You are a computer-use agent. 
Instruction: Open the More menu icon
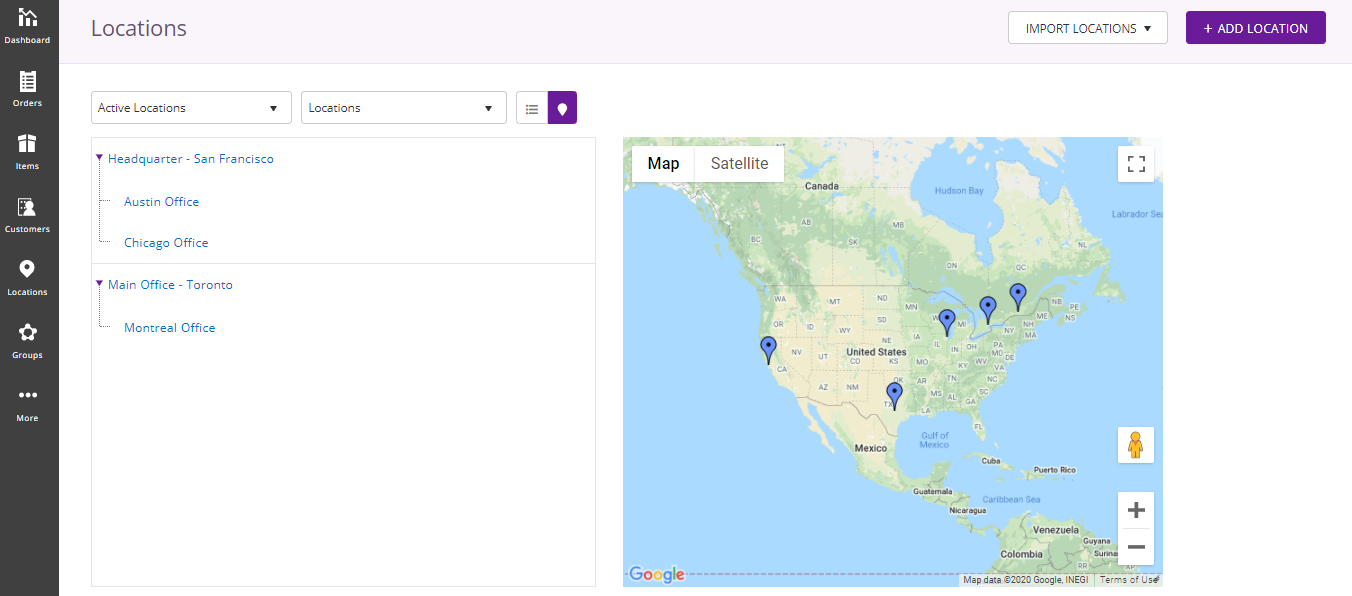point(28,397)
